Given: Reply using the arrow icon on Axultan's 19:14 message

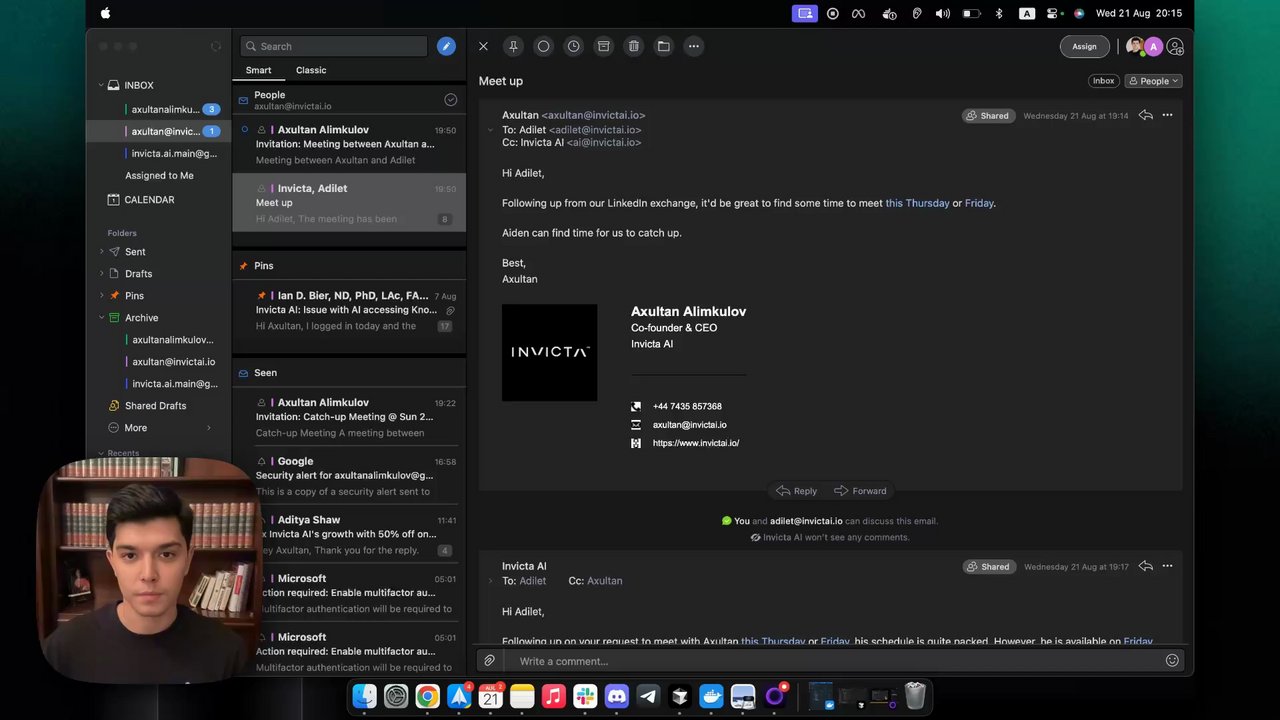Looking at the screenshot, I should coord(1146,115).
